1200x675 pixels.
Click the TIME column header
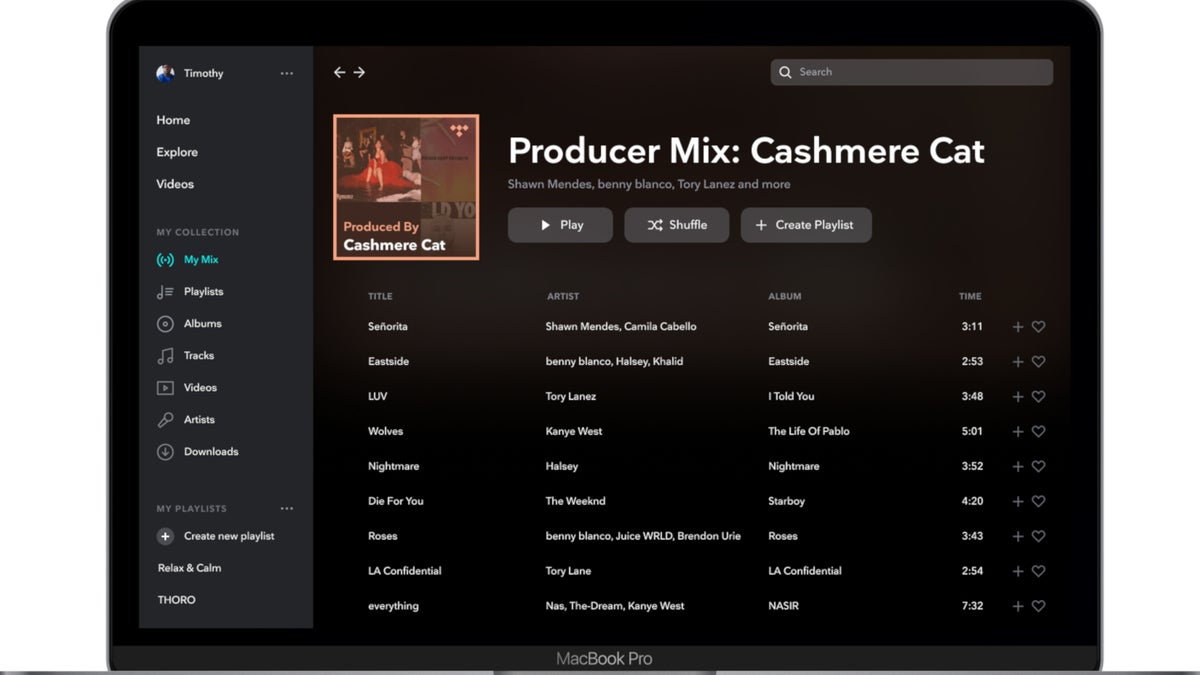[970, 296]
